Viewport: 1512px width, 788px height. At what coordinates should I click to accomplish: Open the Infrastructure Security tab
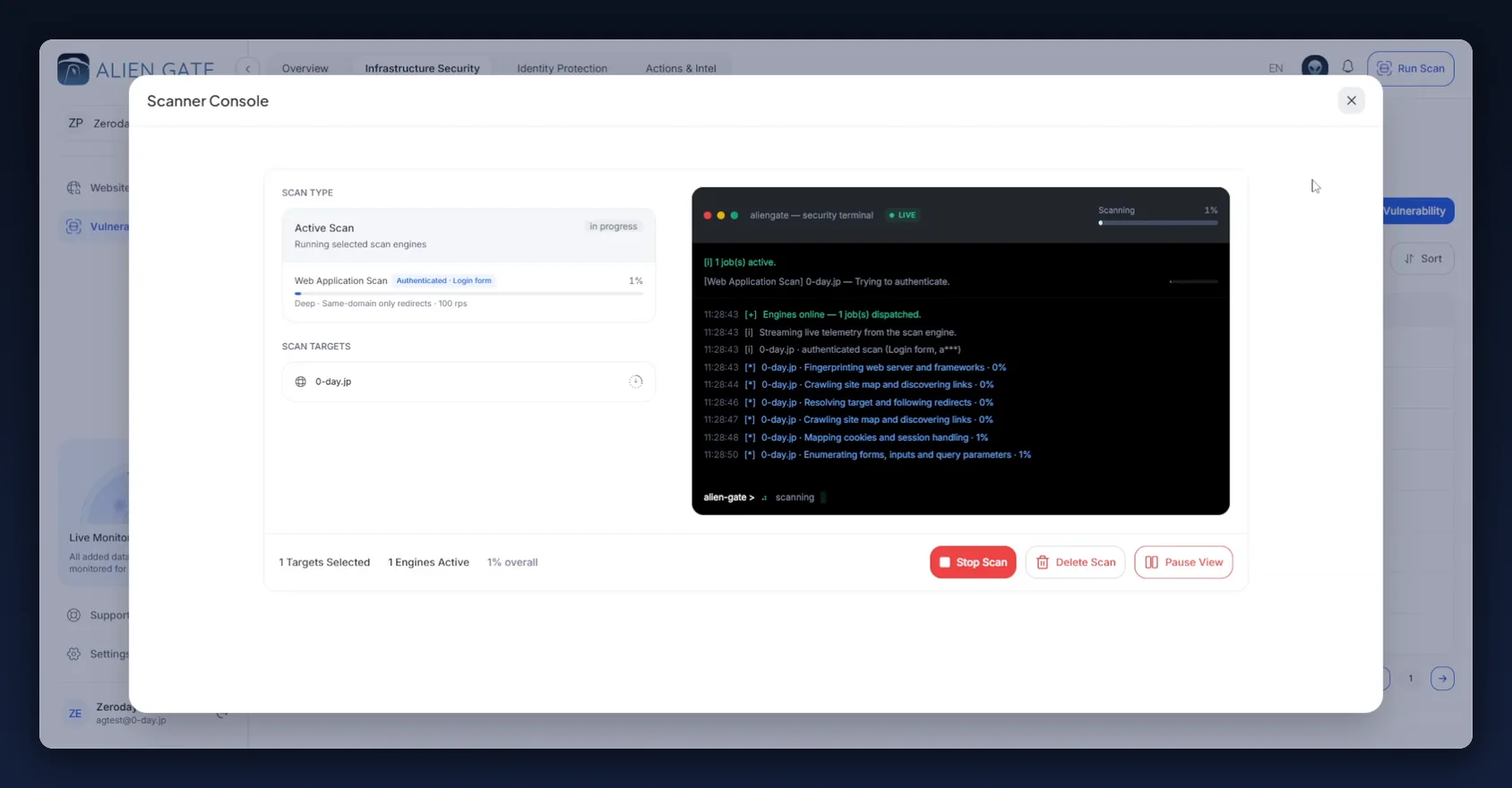coord(422,68)
